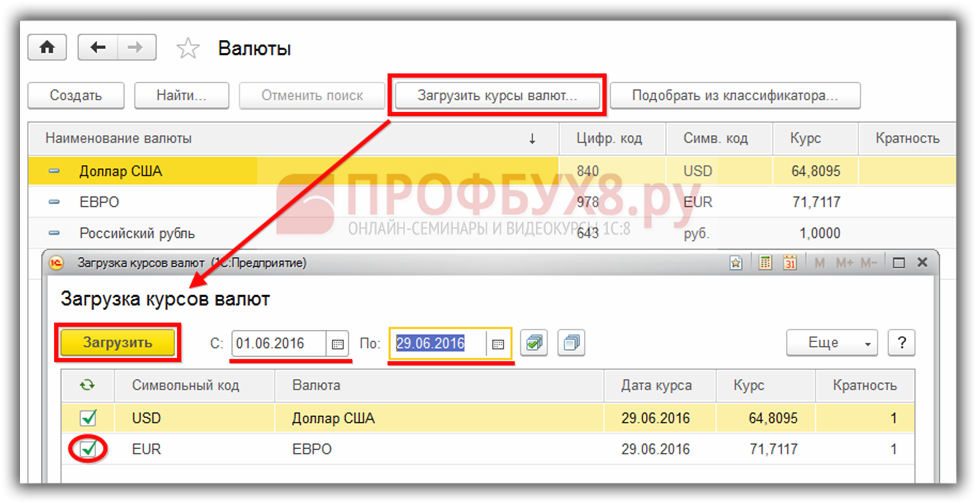The image size is (977, 504).
Task: Click the 840 numeric code cell
Action: click(x=612, y=171)
